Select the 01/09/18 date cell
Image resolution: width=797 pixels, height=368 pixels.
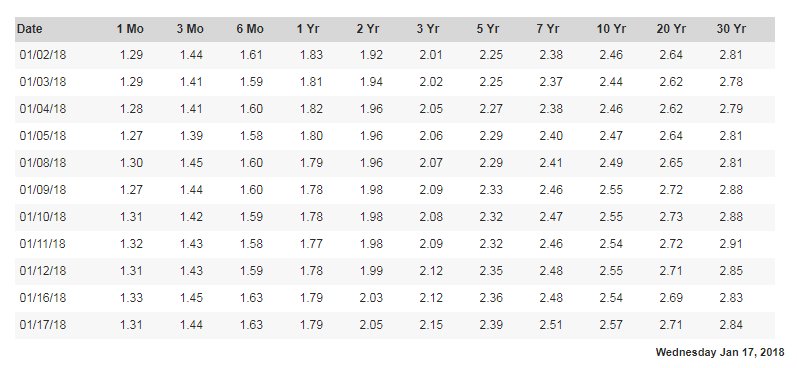coord(43,190)
